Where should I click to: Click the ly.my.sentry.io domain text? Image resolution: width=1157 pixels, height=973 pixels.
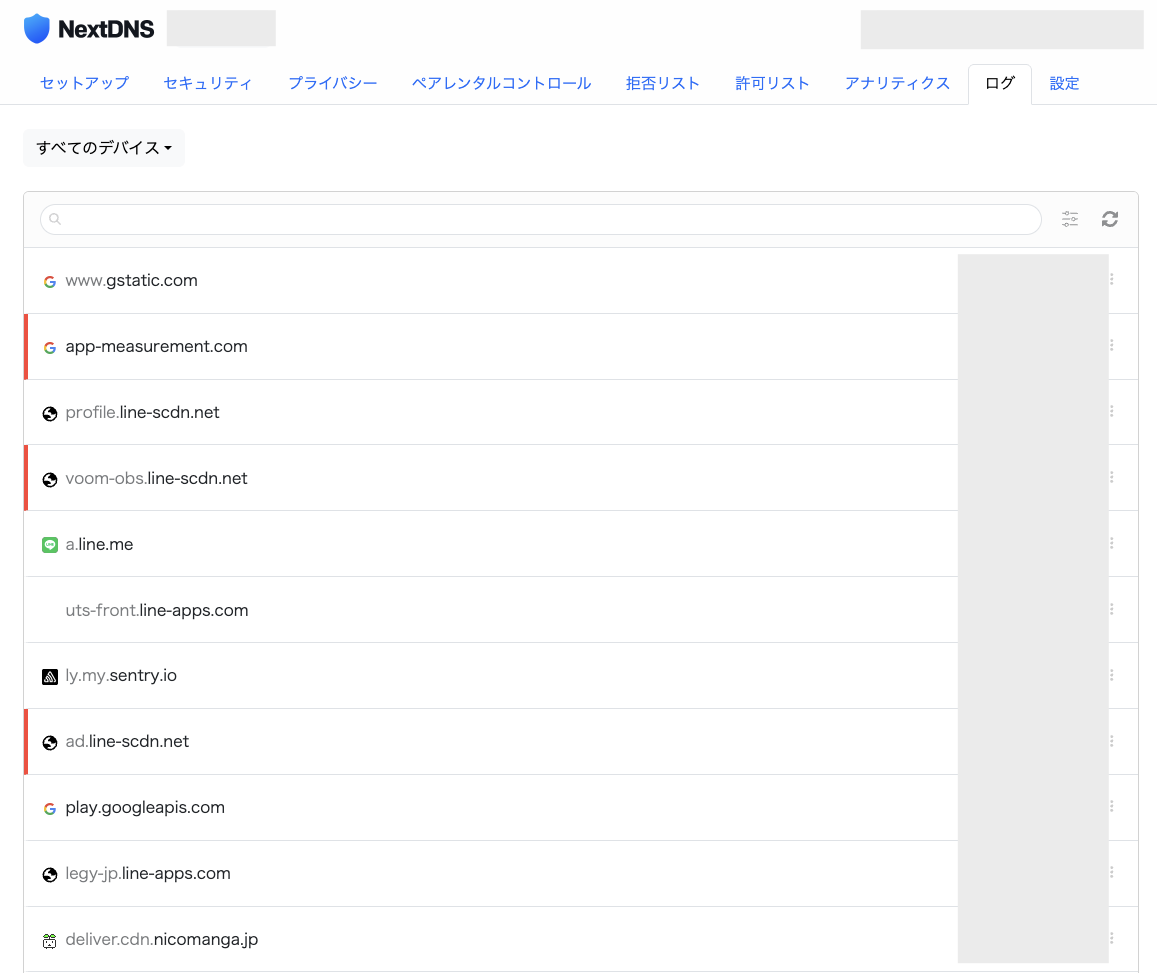click(x=121, y=676)
